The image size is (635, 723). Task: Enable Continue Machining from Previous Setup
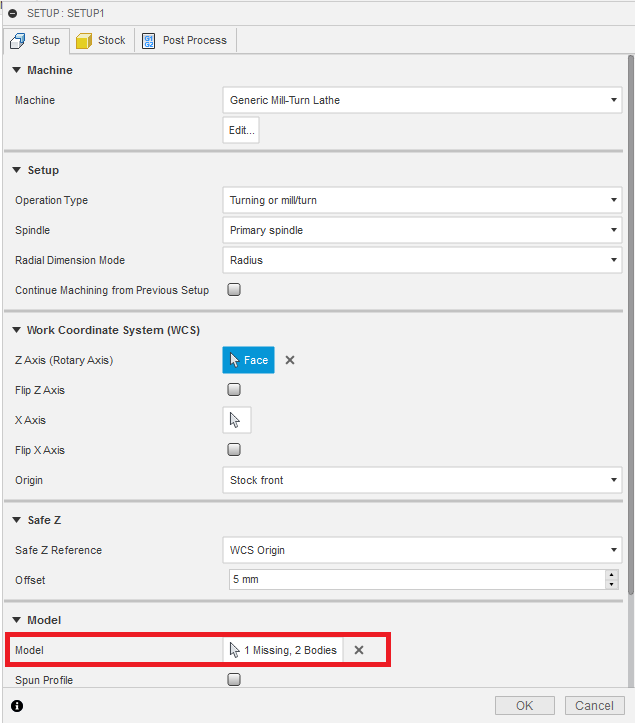(234, 290)
